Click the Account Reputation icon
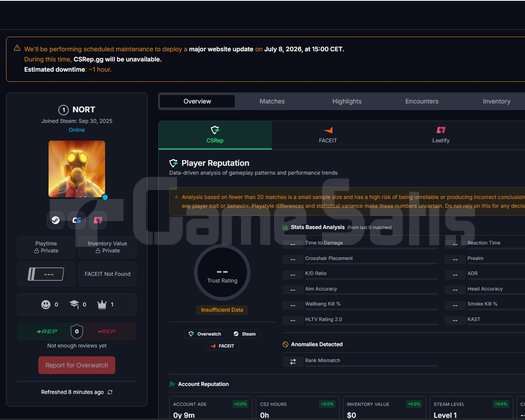 (x=172, y=384)
